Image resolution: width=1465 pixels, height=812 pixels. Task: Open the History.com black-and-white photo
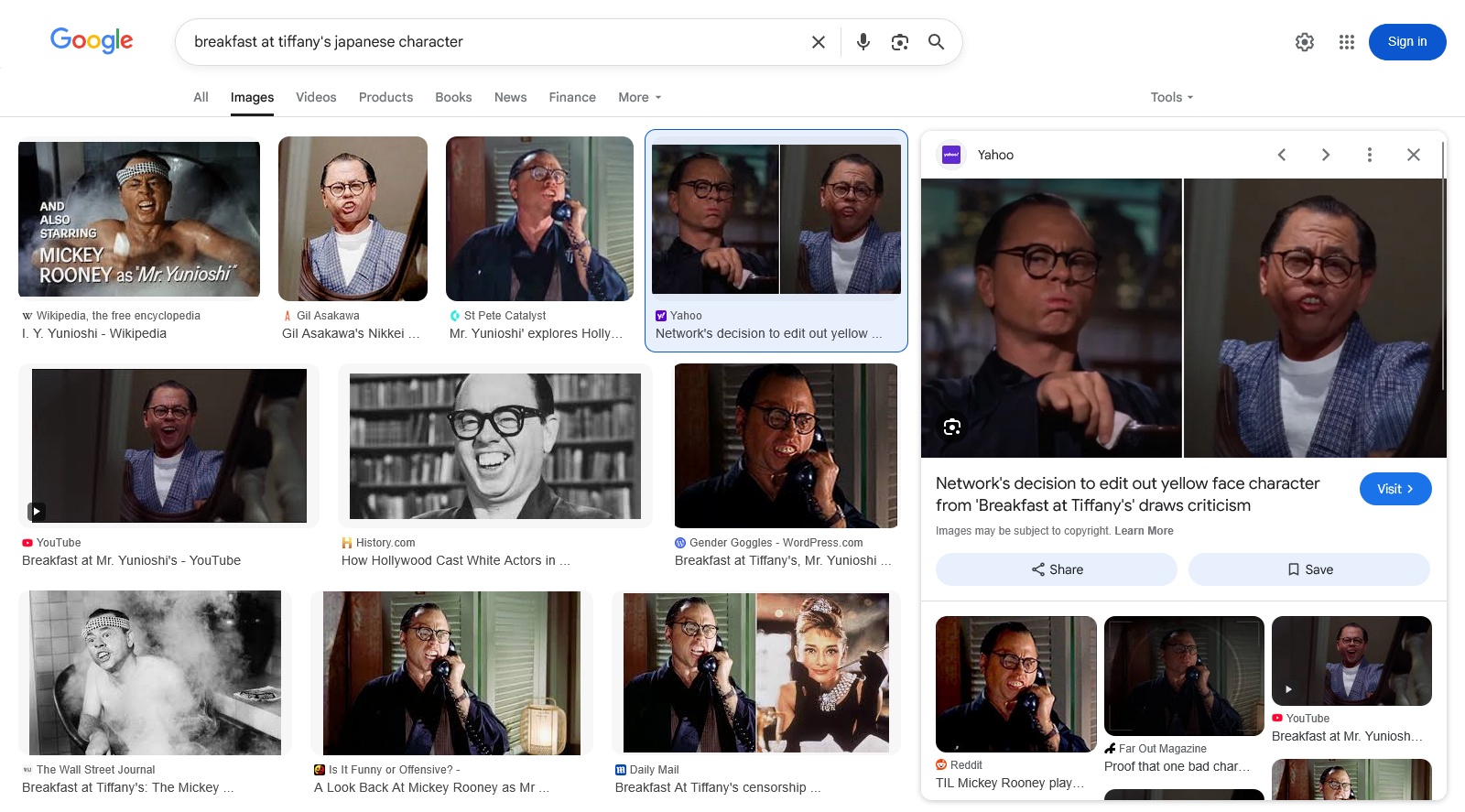pyautogui.click(x=495, y=446)
